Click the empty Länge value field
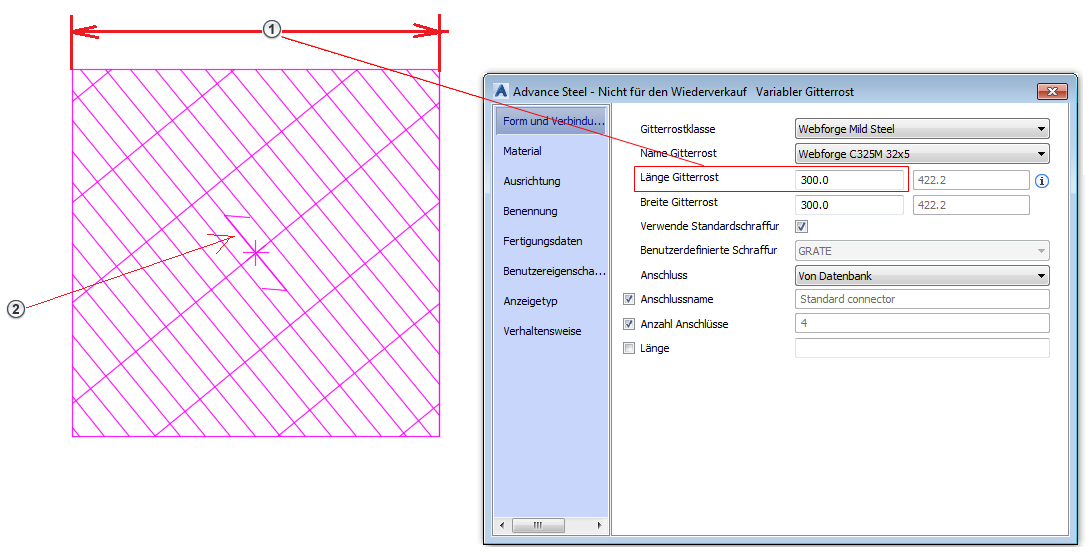 922,348
